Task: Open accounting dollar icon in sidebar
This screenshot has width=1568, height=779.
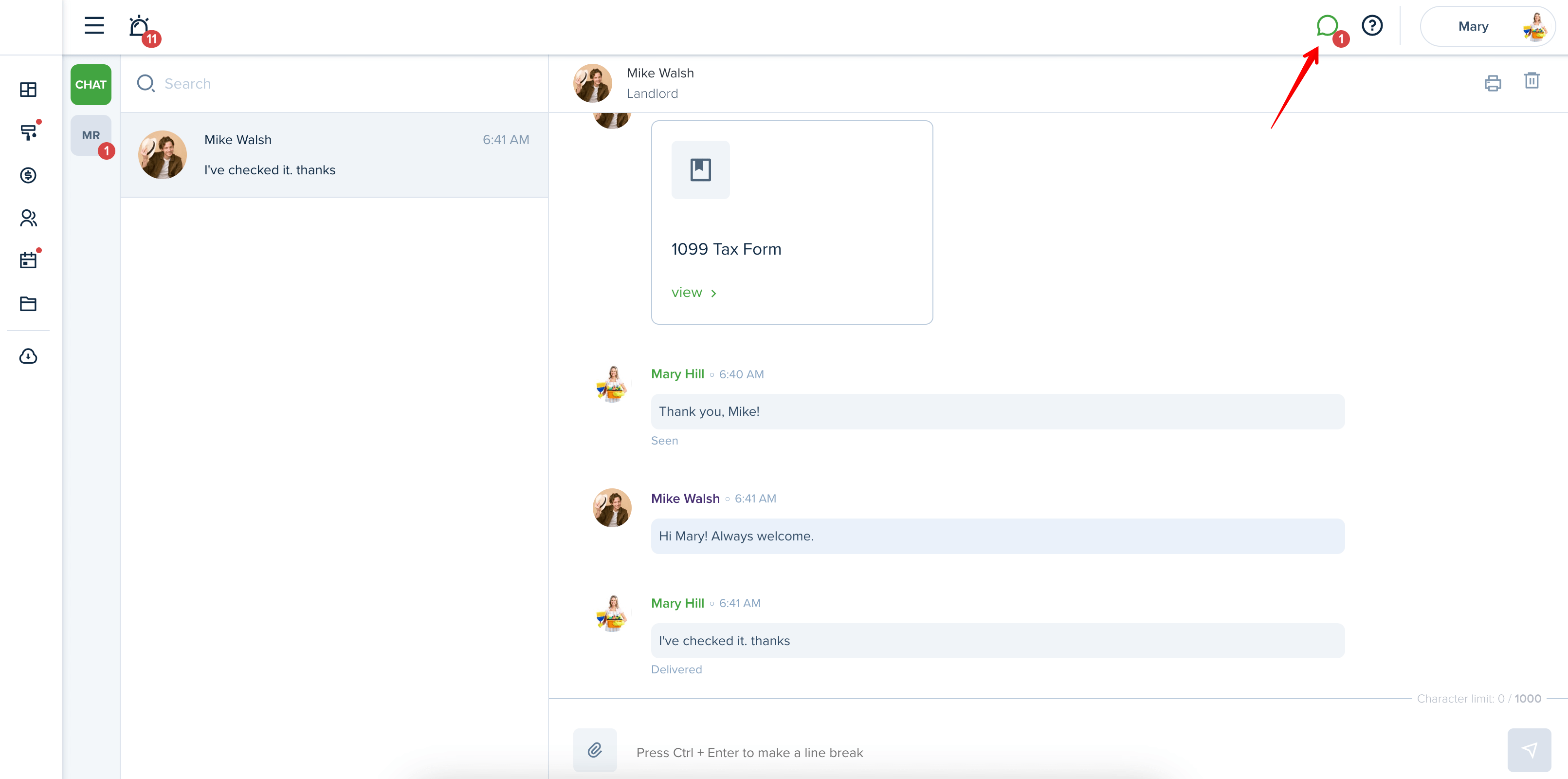Action: point(28,175)
